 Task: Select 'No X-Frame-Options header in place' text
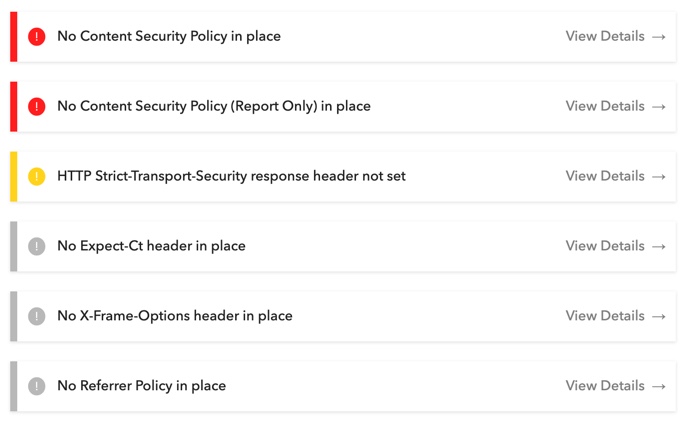tap(175, 316)
